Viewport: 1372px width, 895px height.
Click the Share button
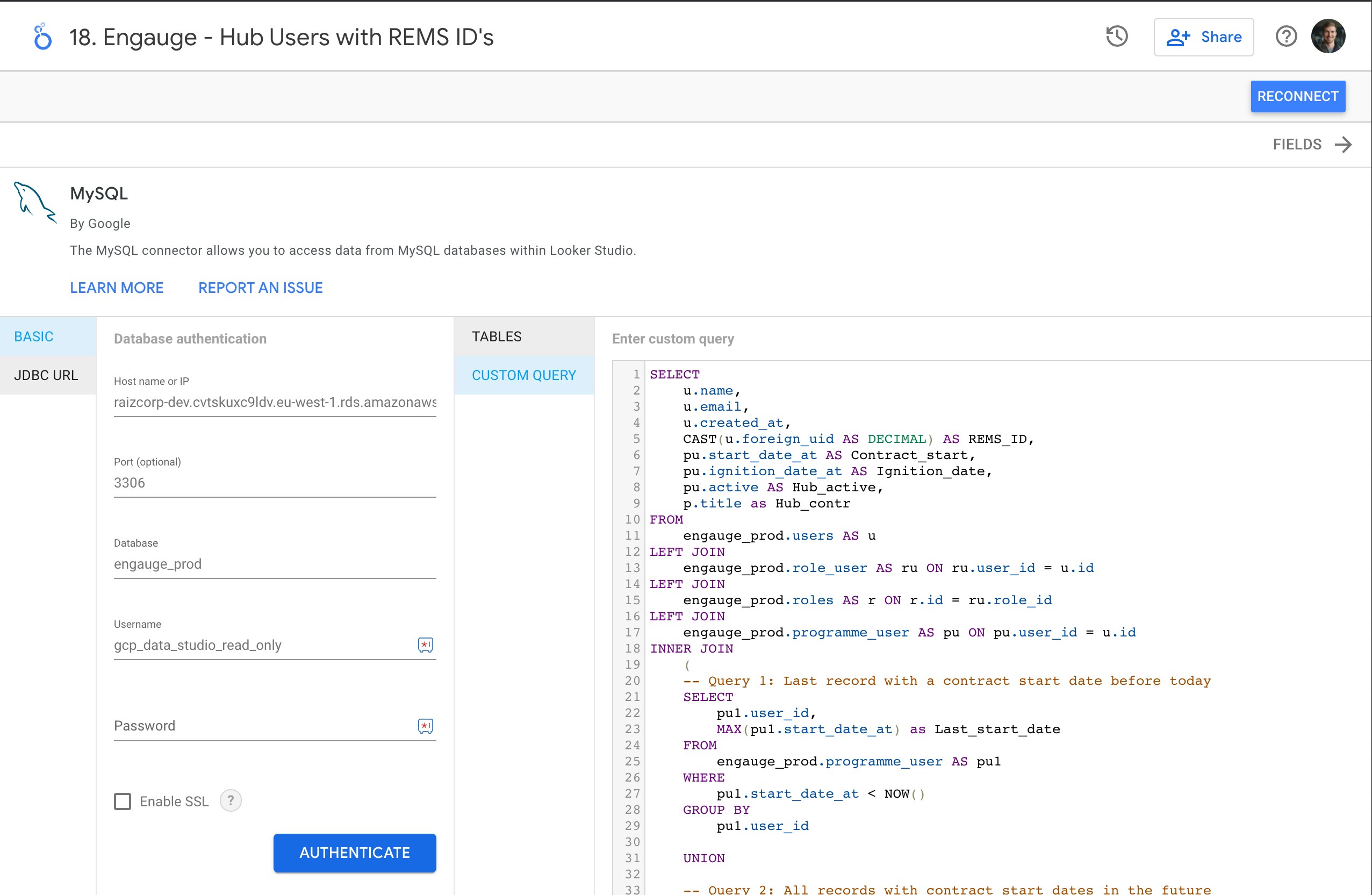coord(1203,37)
